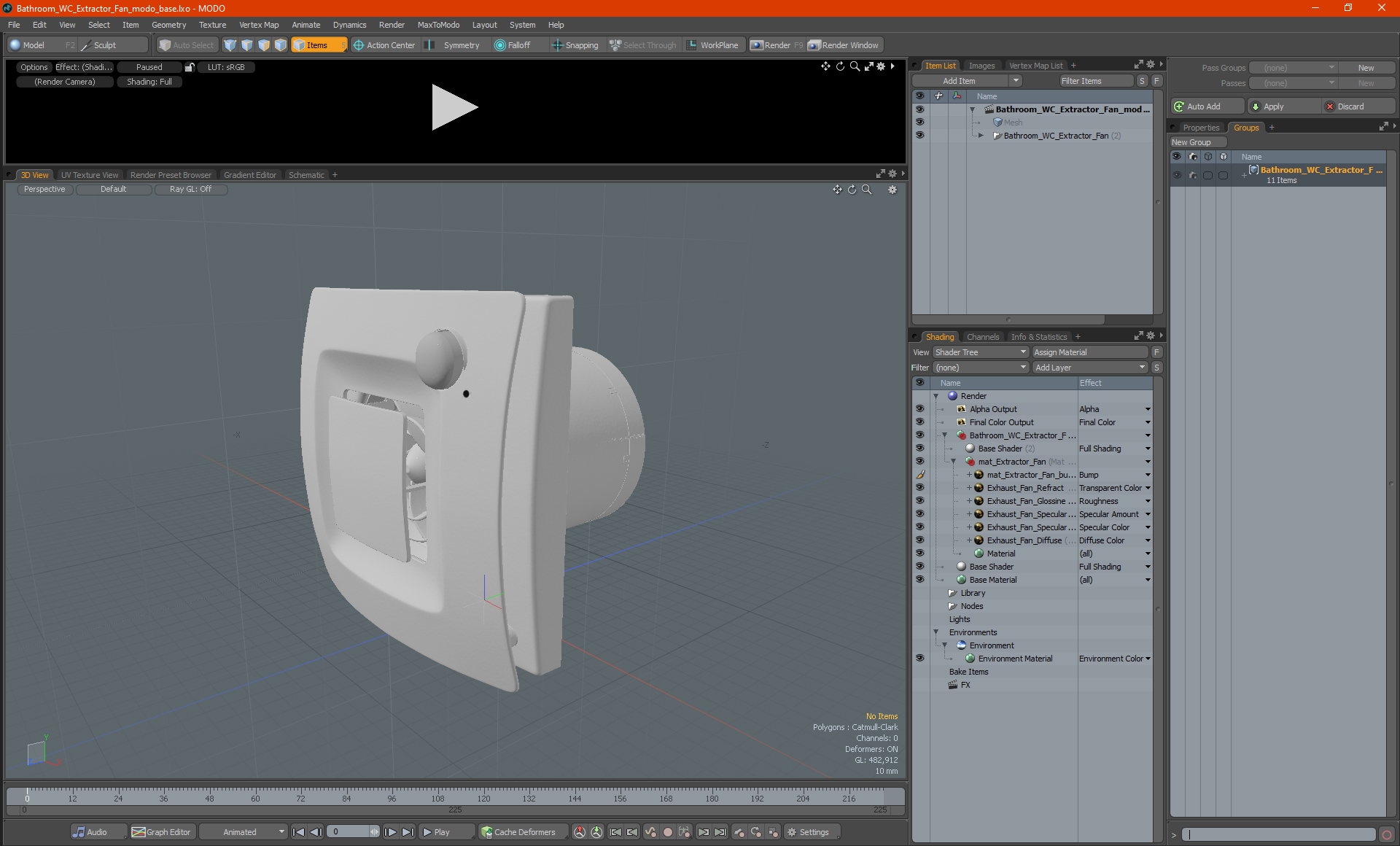Click Play animation button
This screenshot has width=1400, height=846.
pyautogui.click(x=446, y=832)
